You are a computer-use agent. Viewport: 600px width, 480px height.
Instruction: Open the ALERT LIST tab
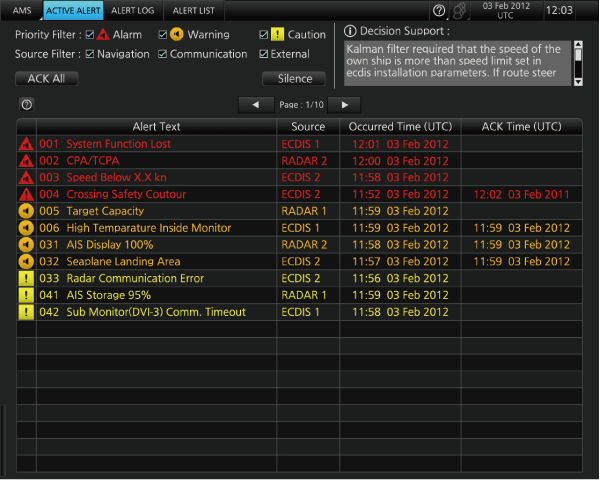[193, 10]
